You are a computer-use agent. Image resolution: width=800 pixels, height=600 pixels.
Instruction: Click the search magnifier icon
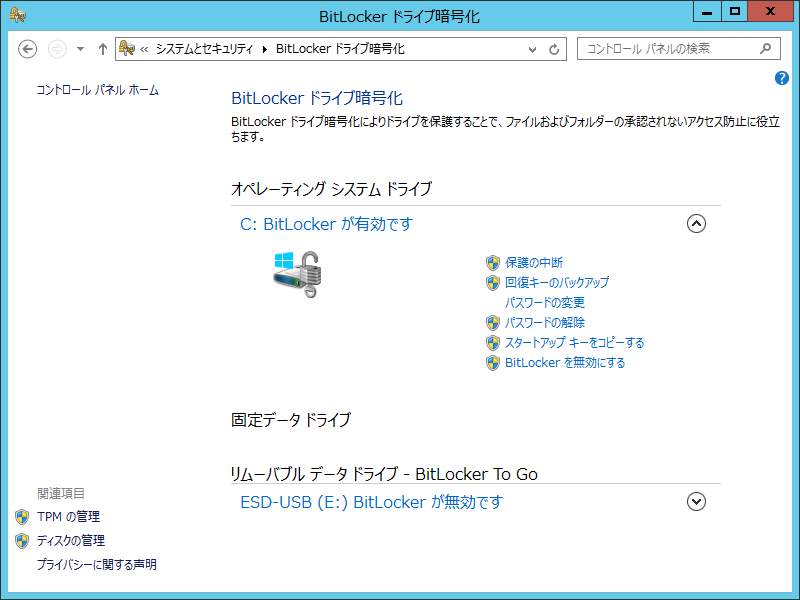(x=765, y=48)
